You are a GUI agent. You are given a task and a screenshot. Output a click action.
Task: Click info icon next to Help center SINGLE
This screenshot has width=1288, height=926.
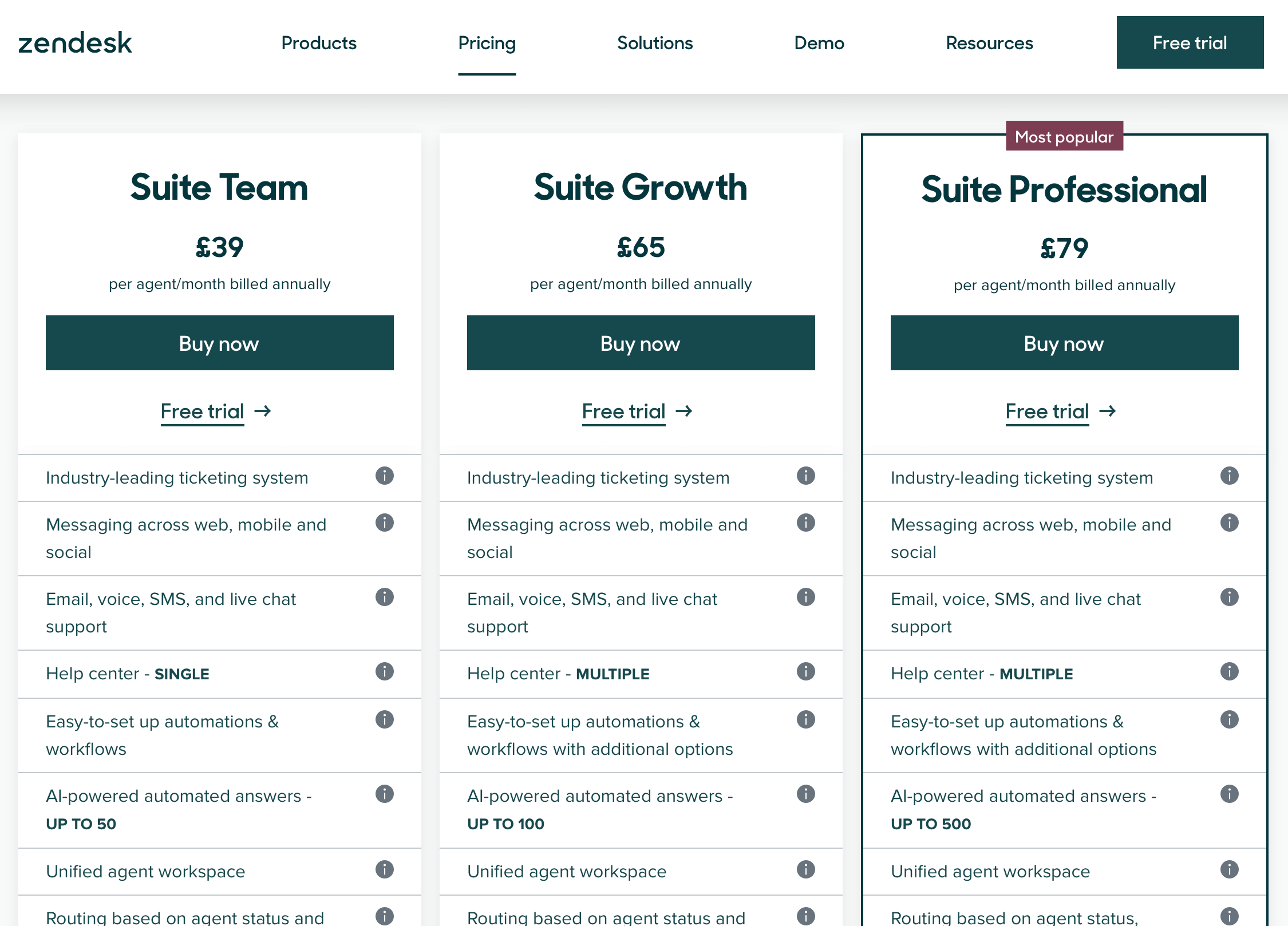click(384, 672)
